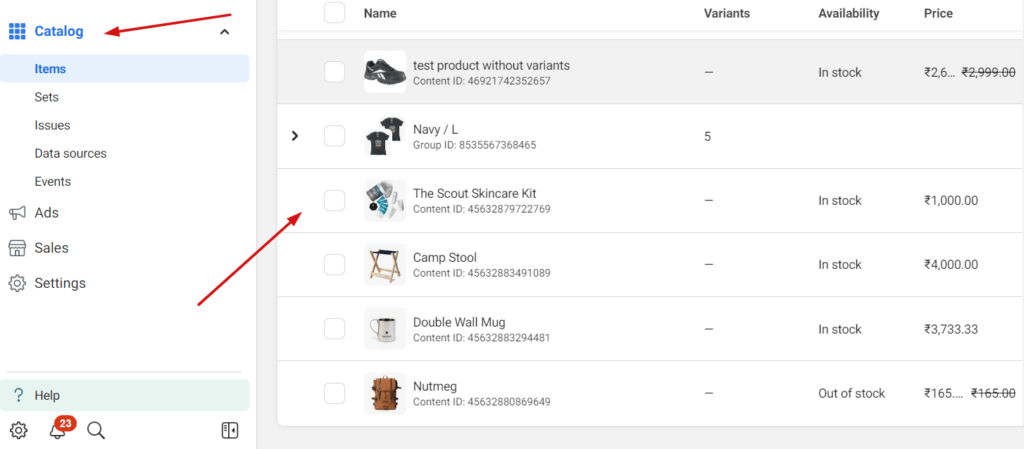Screen dimensions: 1024x449
Task: Expand the Navy / L variants row
Action: click(x=295, y=136)
